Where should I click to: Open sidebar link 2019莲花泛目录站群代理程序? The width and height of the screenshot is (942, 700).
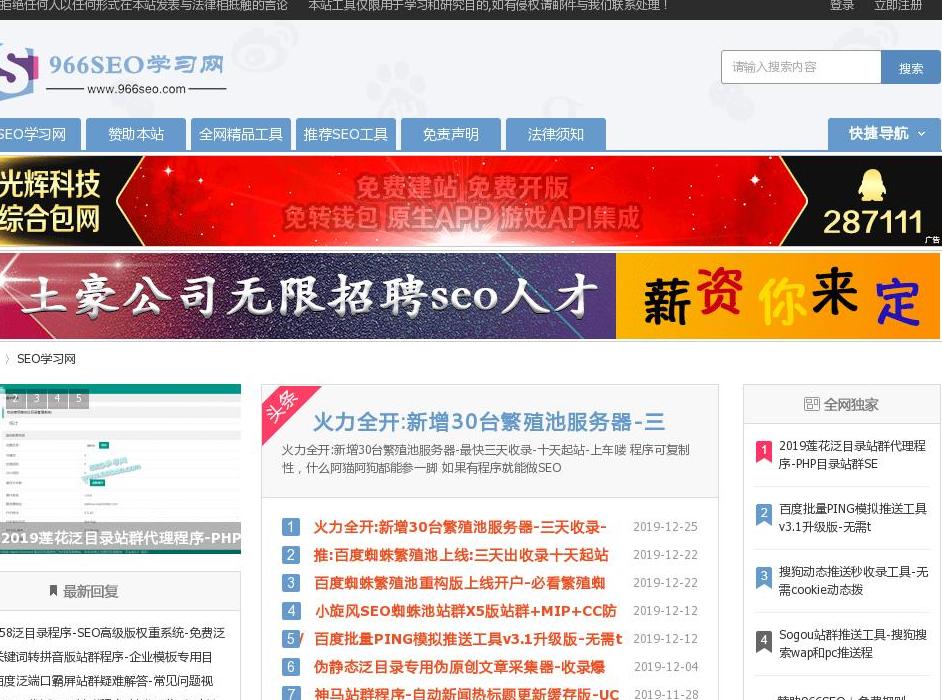(852, 455)
